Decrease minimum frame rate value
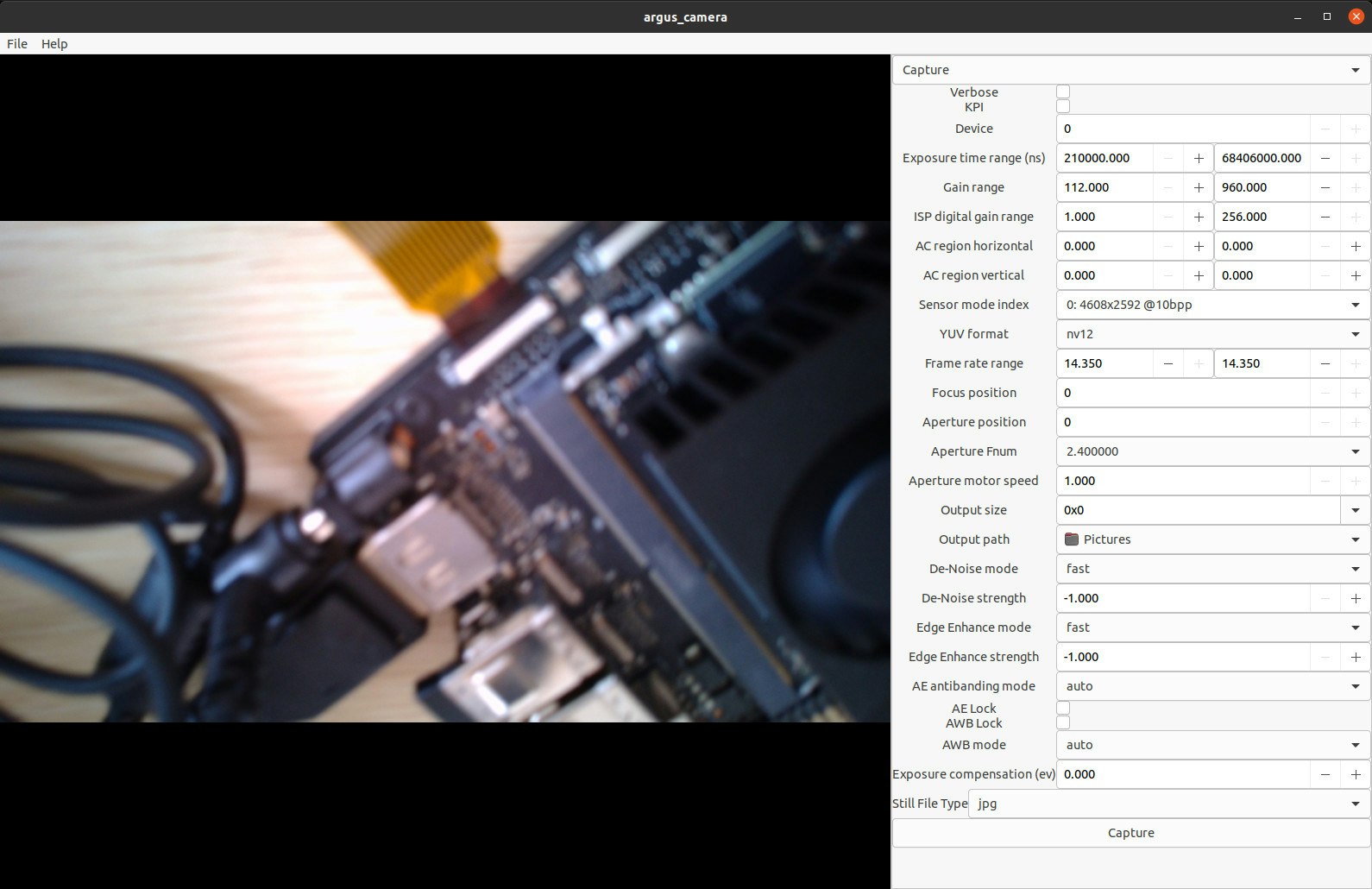1372x889 pixels. point(1168,363)
